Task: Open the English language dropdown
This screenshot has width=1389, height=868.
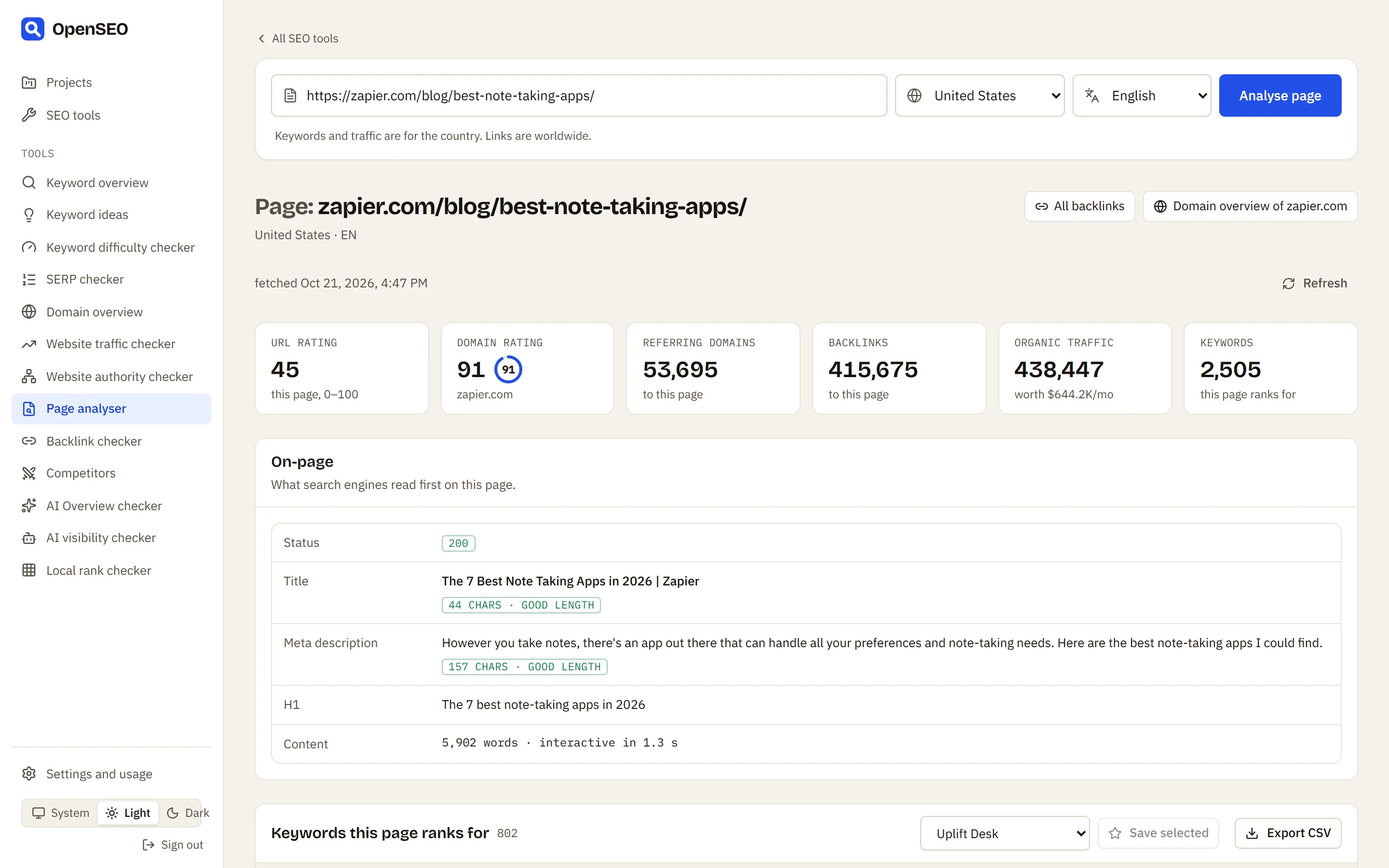Action: pyautogui.click(x=1142, y=95)
